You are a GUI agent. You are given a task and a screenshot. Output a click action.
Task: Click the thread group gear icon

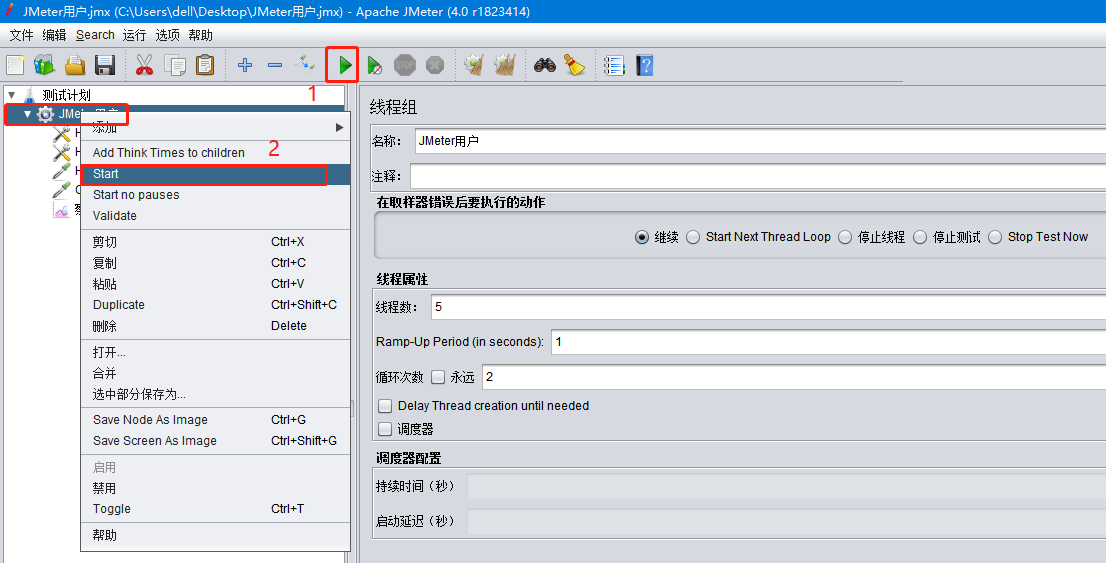[45, 114]
